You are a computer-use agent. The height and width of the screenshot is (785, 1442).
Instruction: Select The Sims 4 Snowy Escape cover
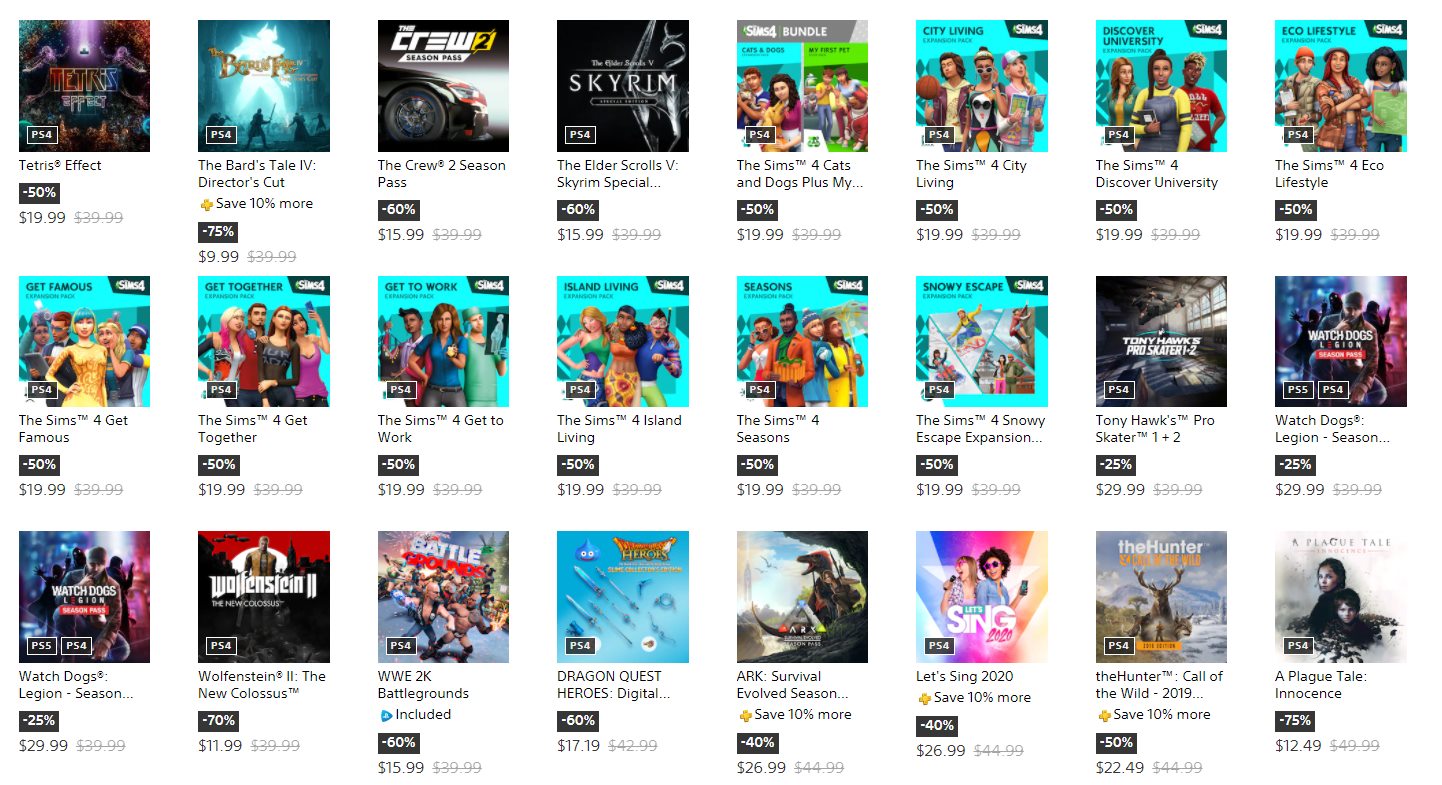pos(982,341)
